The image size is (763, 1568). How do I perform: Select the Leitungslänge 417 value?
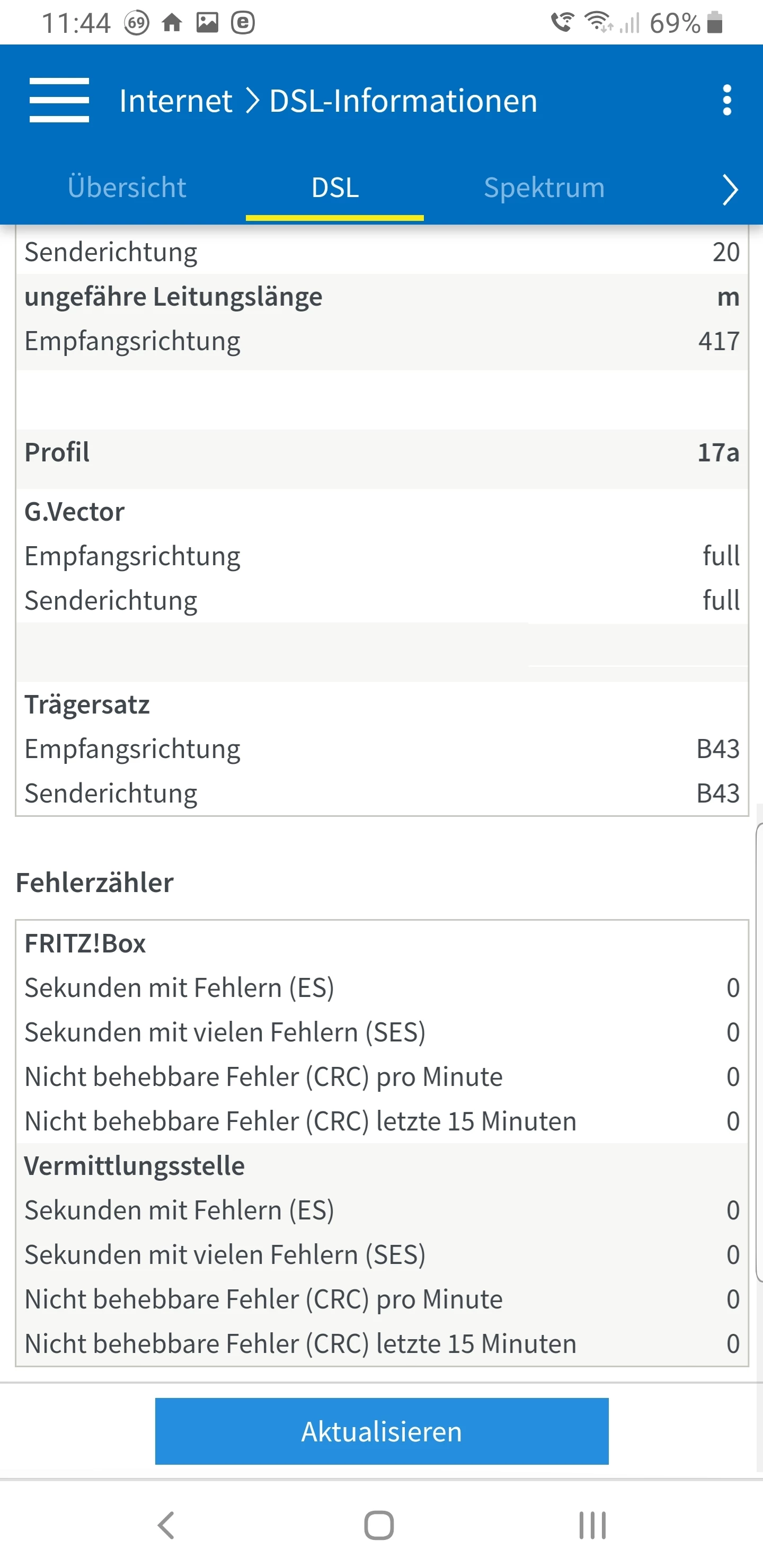[x=718, y=341]
